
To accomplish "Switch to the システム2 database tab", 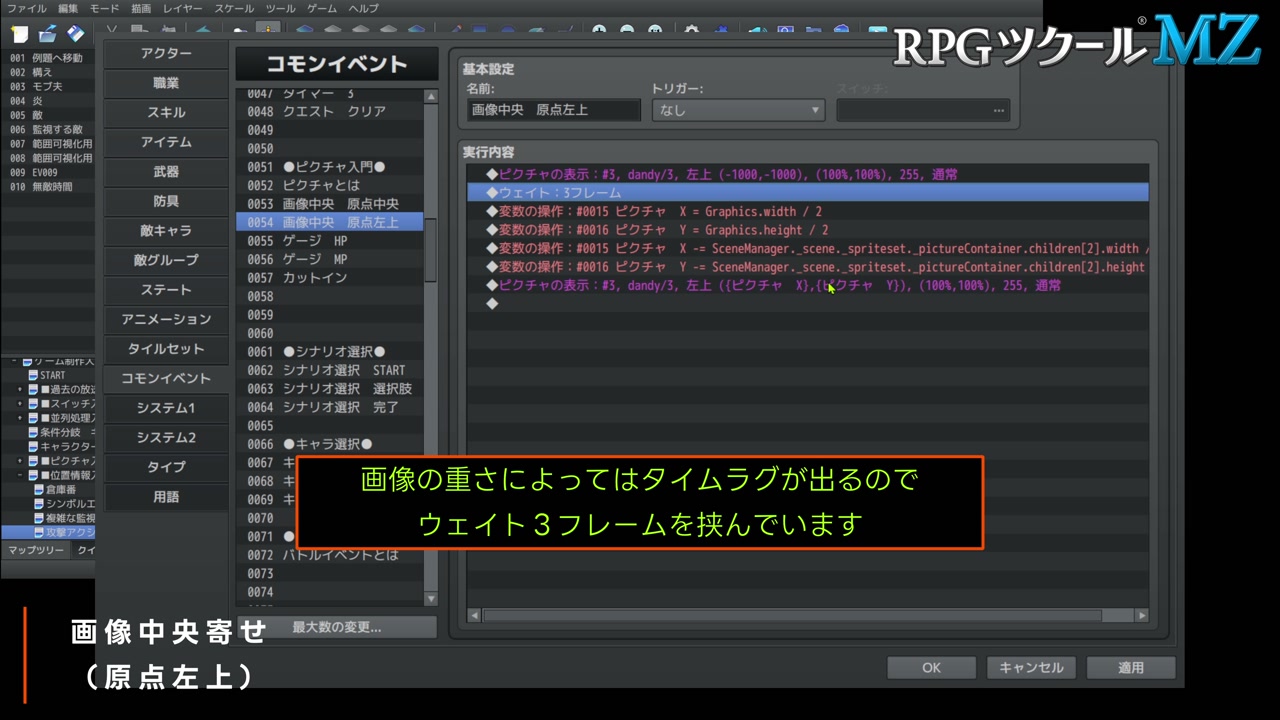I will pos(166,437).
